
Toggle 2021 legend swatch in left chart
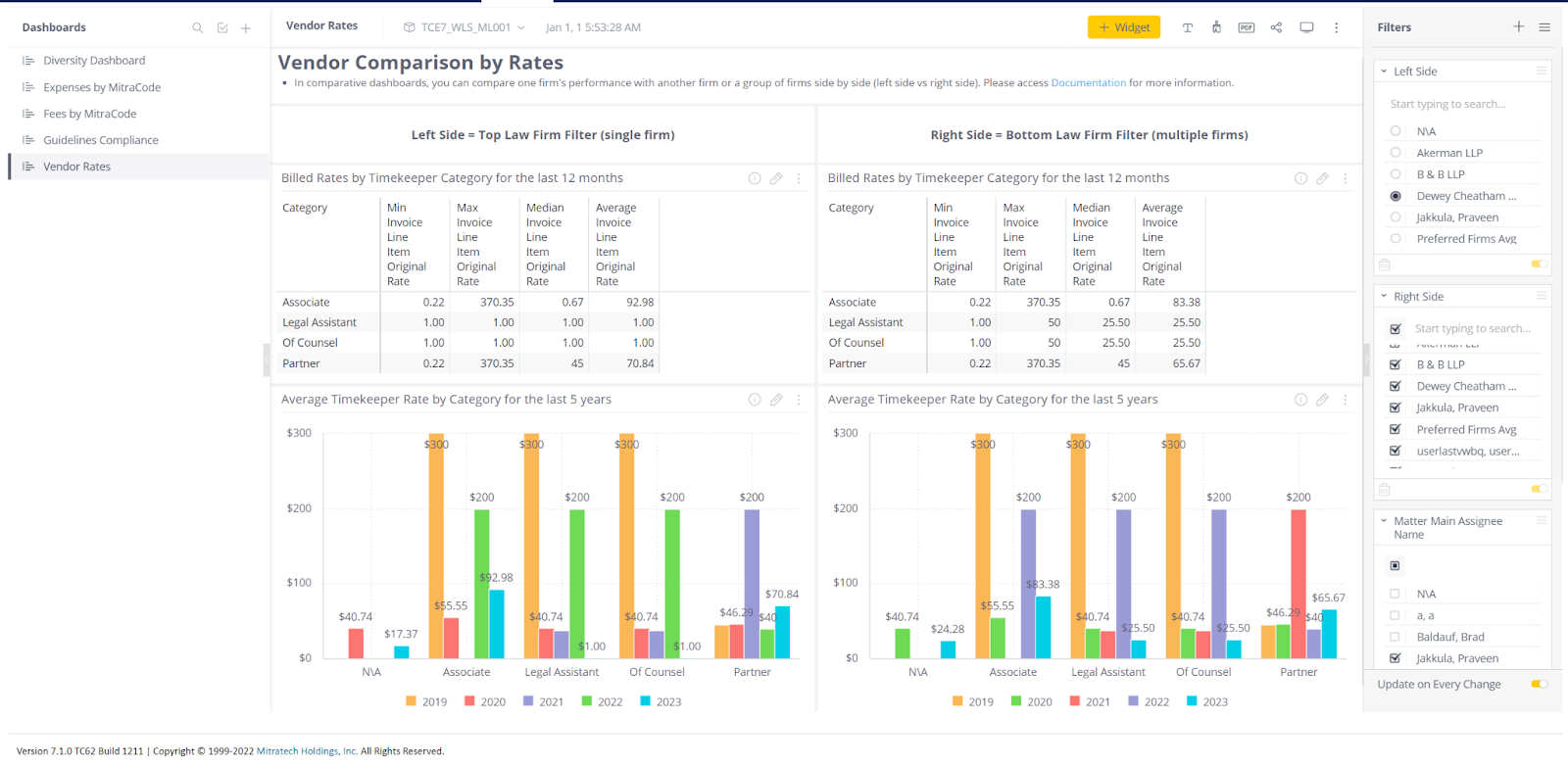(x=528, y=701)
